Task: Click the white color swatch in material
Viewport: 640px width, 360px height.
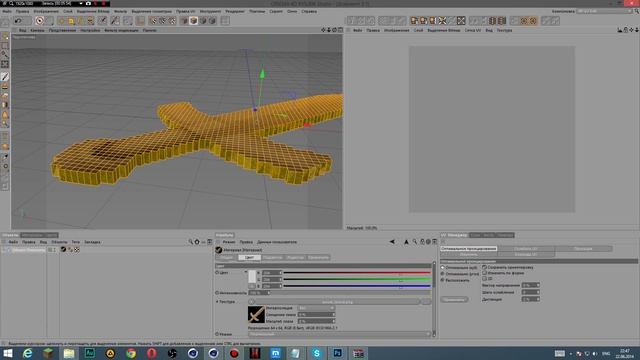Action: 252,276
